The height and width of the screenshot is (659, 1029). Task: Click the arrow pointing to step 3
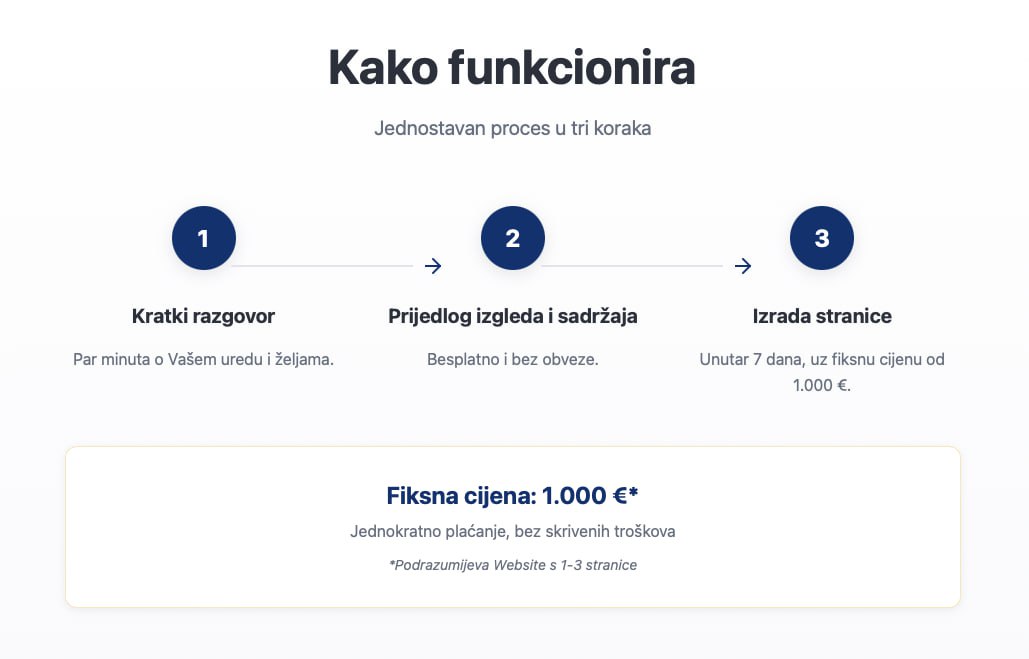[x=742, y=266]
